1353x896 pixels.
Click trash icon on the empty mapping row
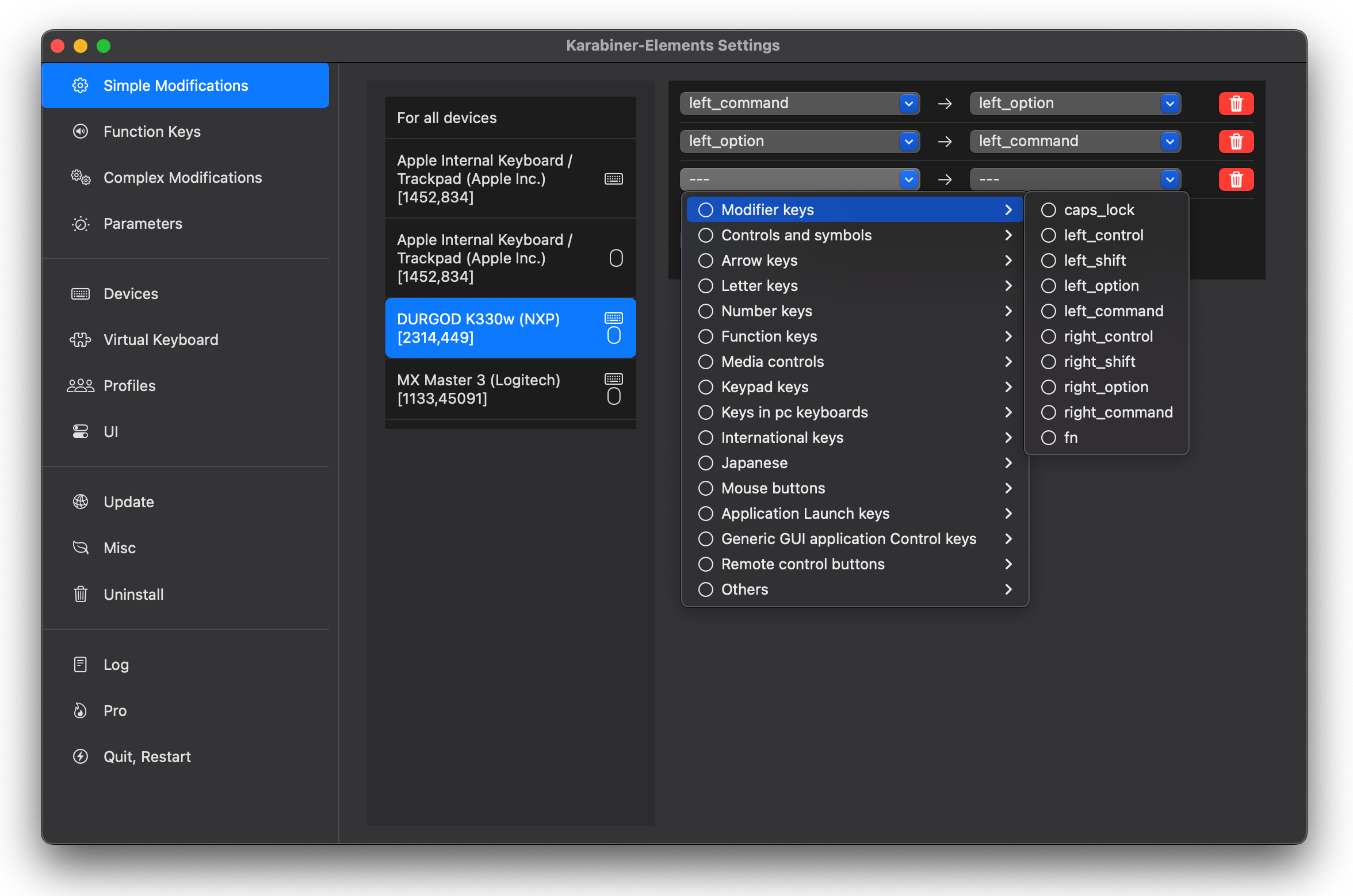pyautogui.click(x=1236, y=179)
